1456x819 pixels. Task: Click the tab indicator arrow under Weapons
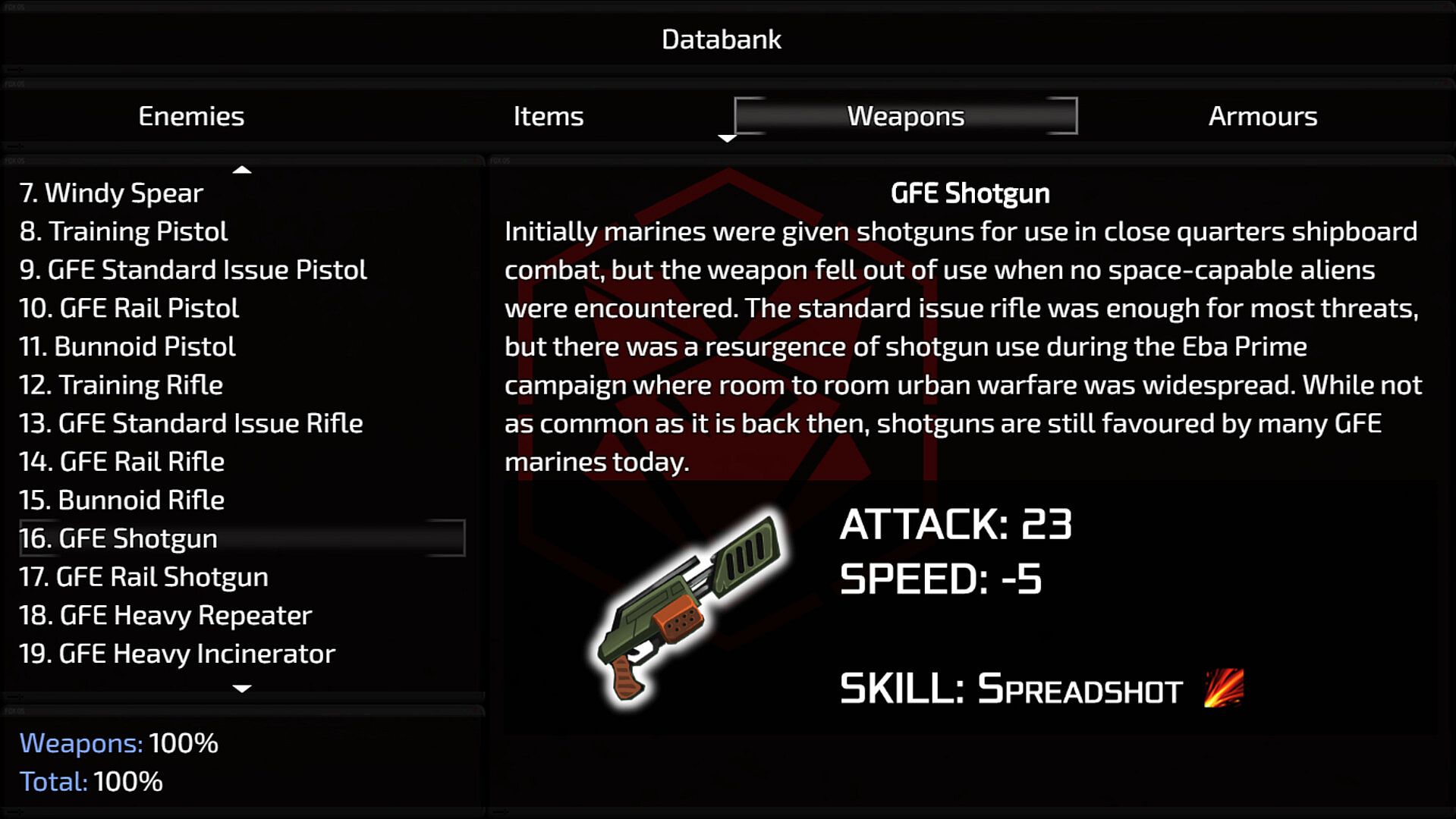pos(727,139)
